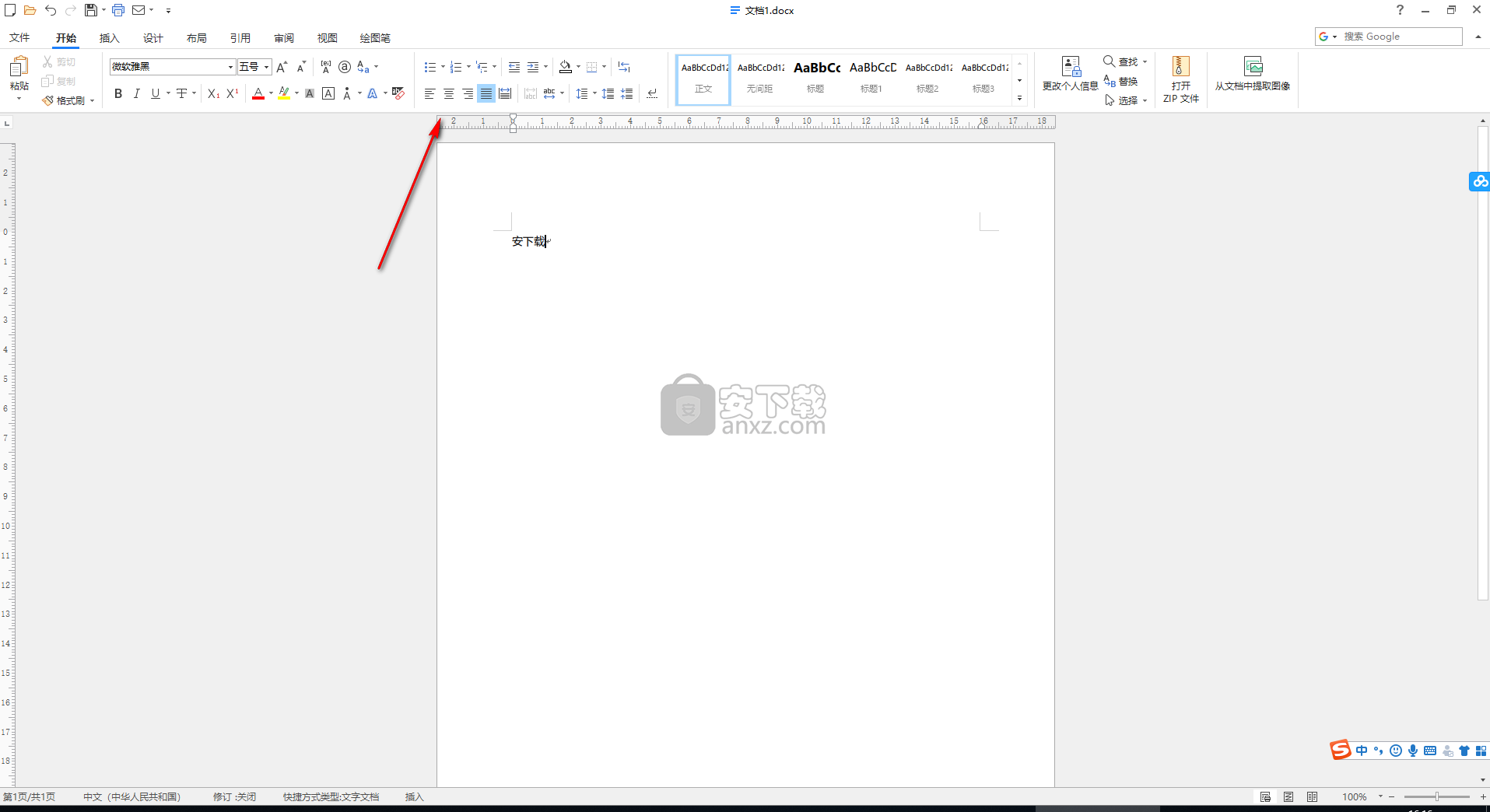Switch to the References (引用) tab
This screenshot has height=812, width=1490.
click(240, 37)
